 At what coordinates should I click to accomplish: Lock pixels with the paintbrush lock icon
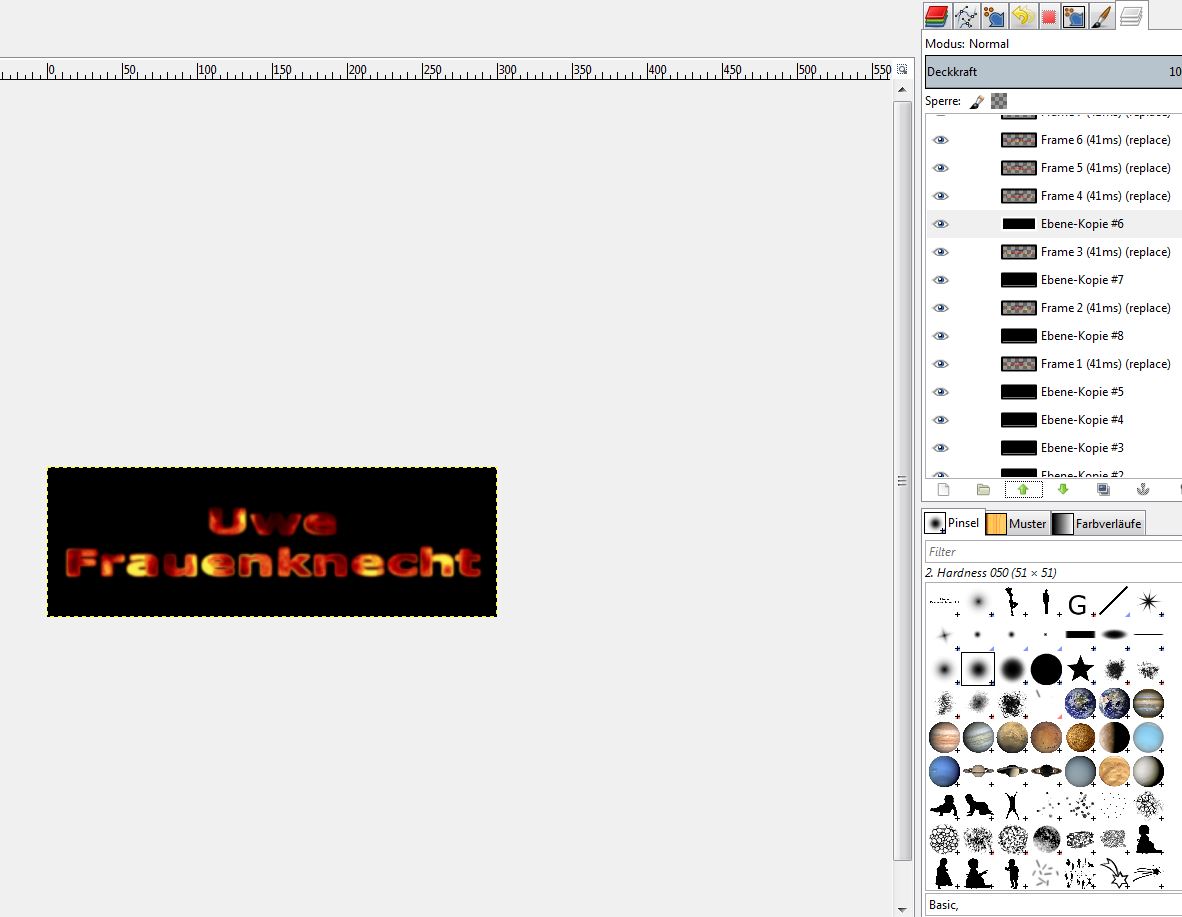pos(977,101)
